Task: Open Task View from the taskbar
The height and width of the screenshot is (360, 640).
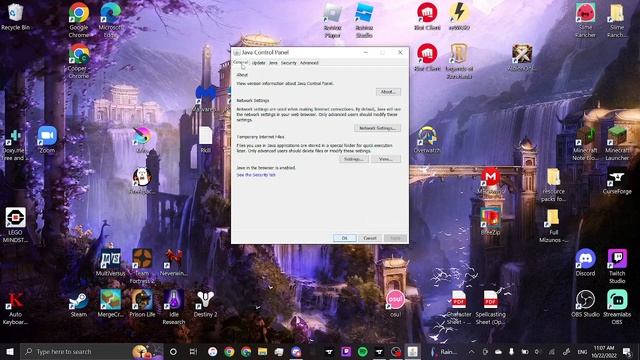Action: pos(193,351)
